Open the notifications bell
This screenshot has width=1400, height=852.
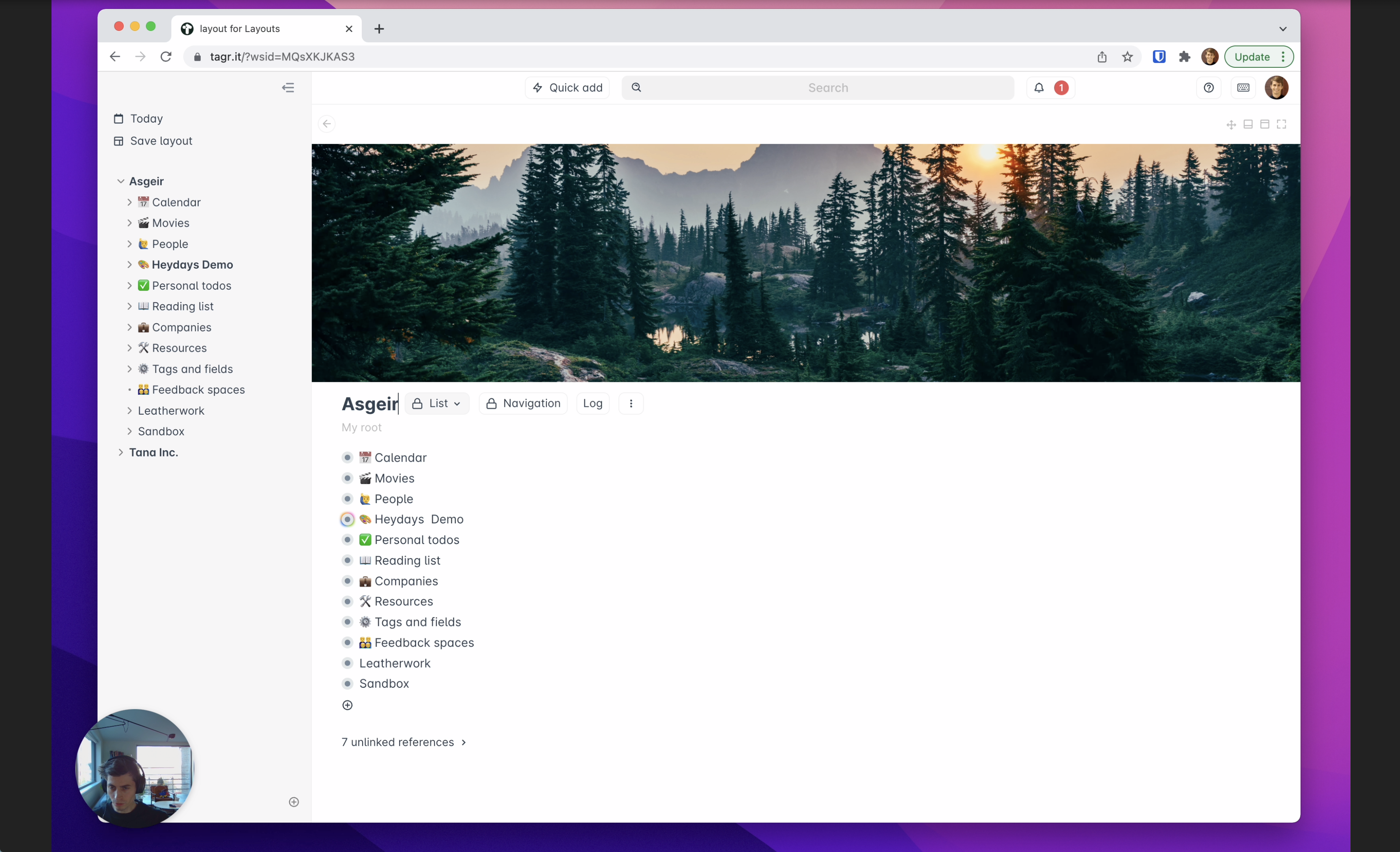pos(1039,88)
